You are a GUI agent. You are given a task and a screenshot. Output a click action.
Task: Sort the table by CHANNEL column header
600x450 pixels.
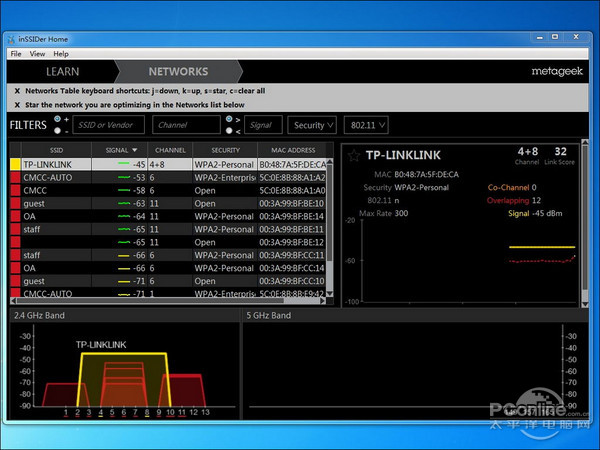171,150
